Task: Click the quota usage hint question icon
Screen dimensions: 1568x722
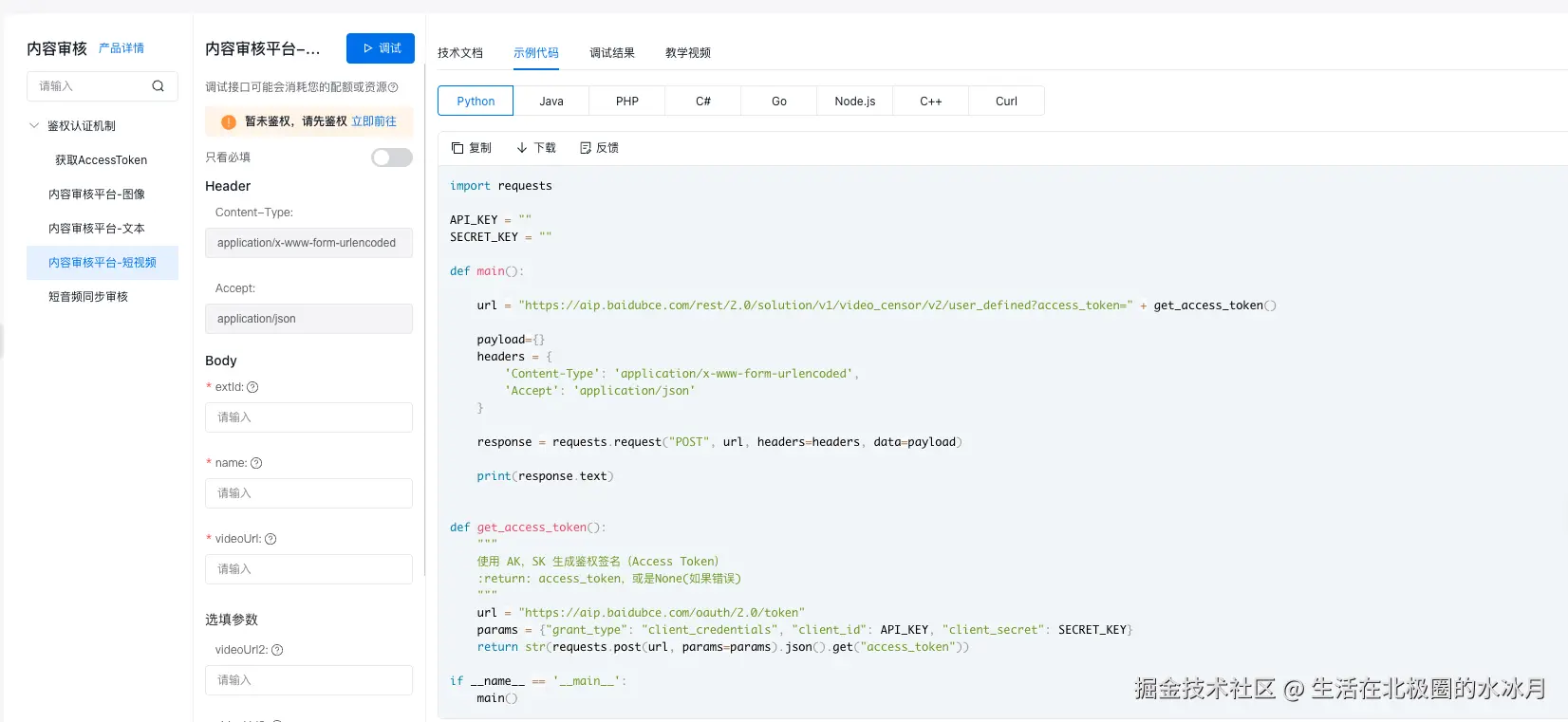Action: click(x=393, y=87)
